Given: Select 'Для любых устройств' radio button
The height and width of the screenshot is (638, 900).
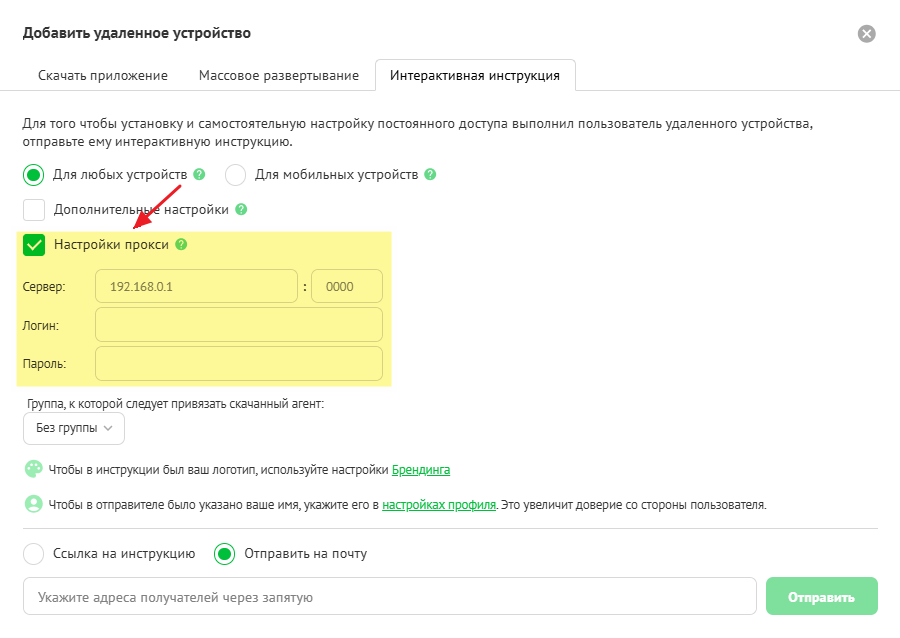Looking at the screenshot, I should coord(34,175).
